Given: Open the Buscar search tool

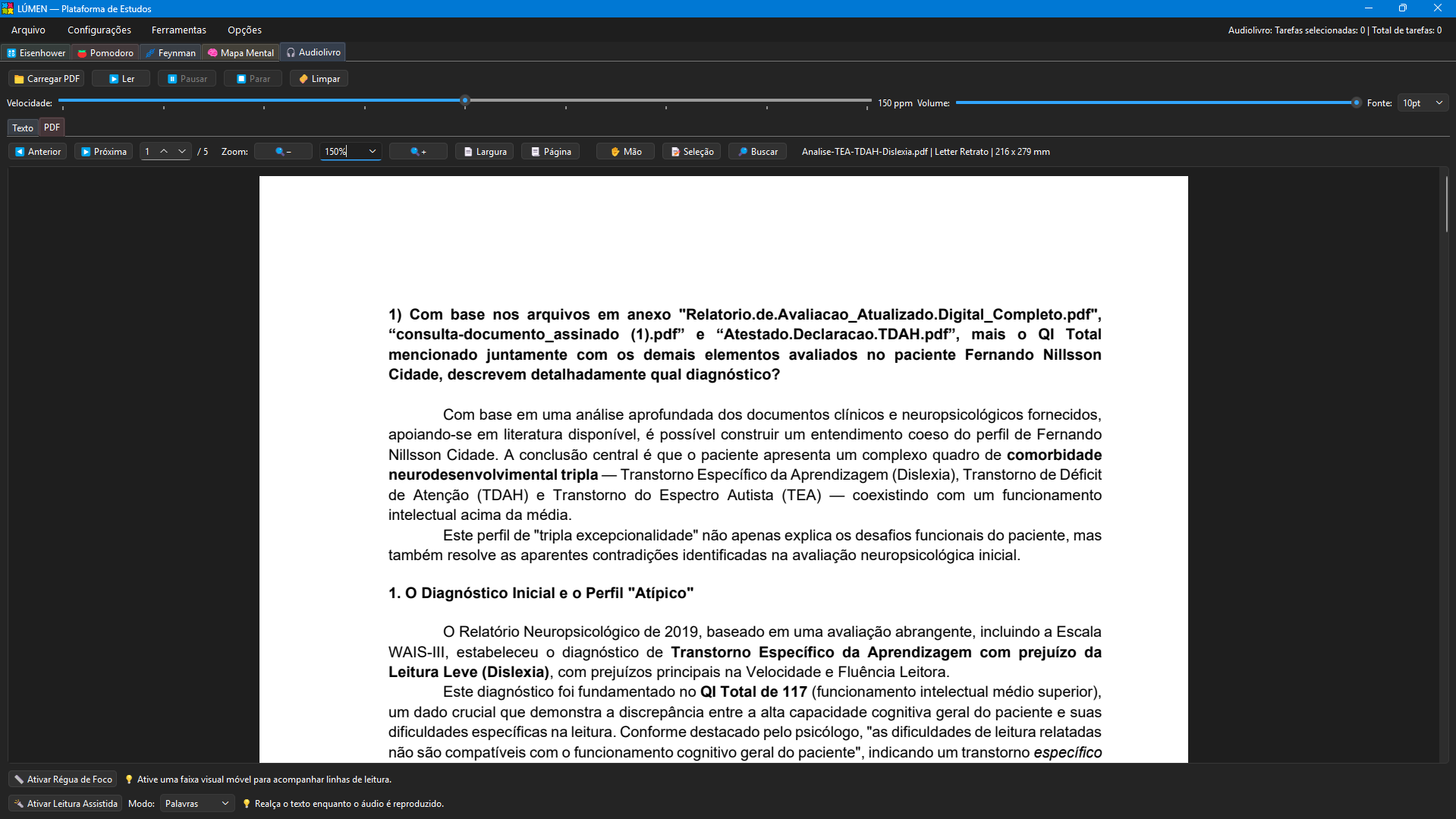Looking at the screenshot, I should (x=757, y=152).
